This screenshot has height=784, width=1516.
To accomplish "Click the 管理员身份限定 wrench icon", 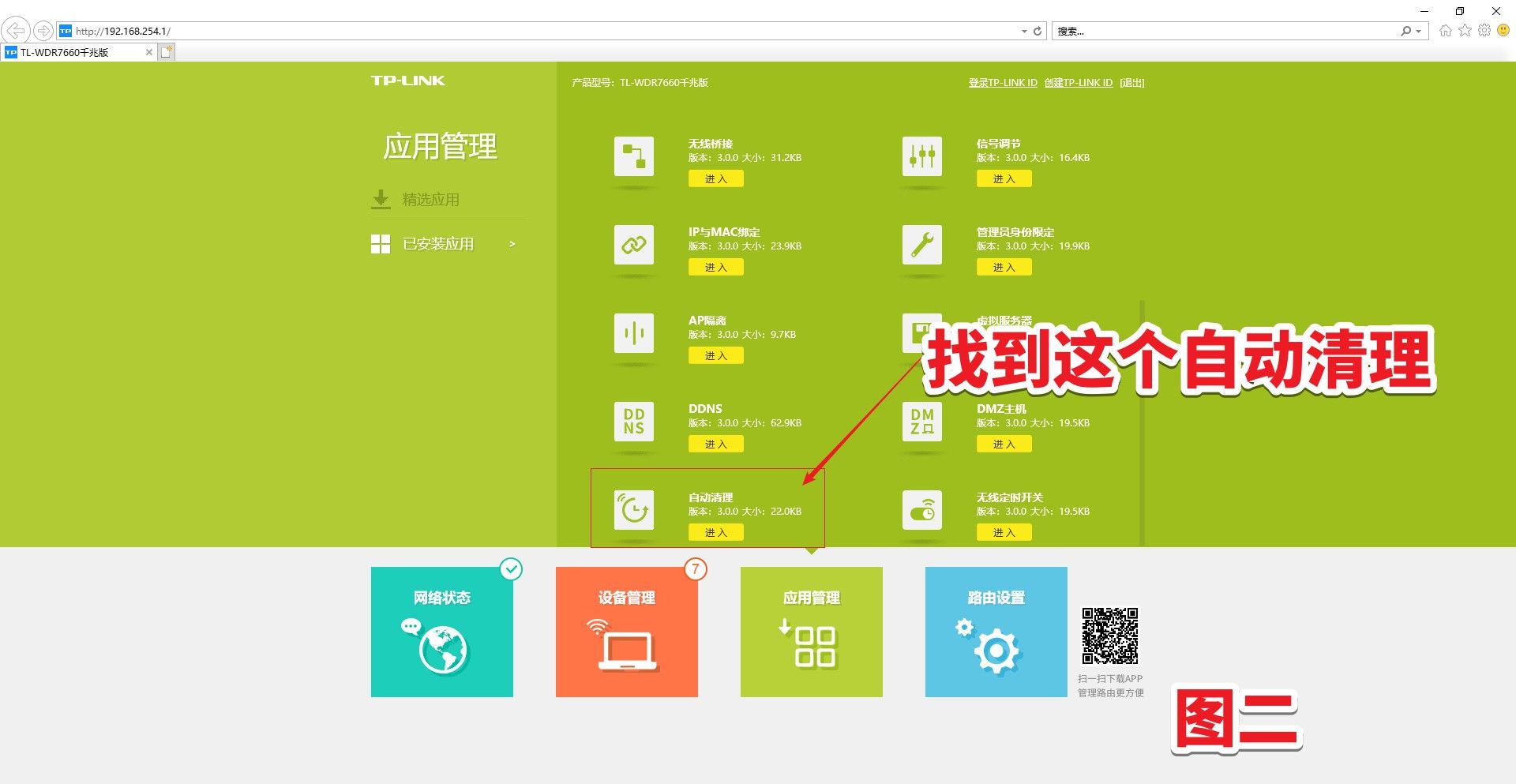I will tap(921, 245).
